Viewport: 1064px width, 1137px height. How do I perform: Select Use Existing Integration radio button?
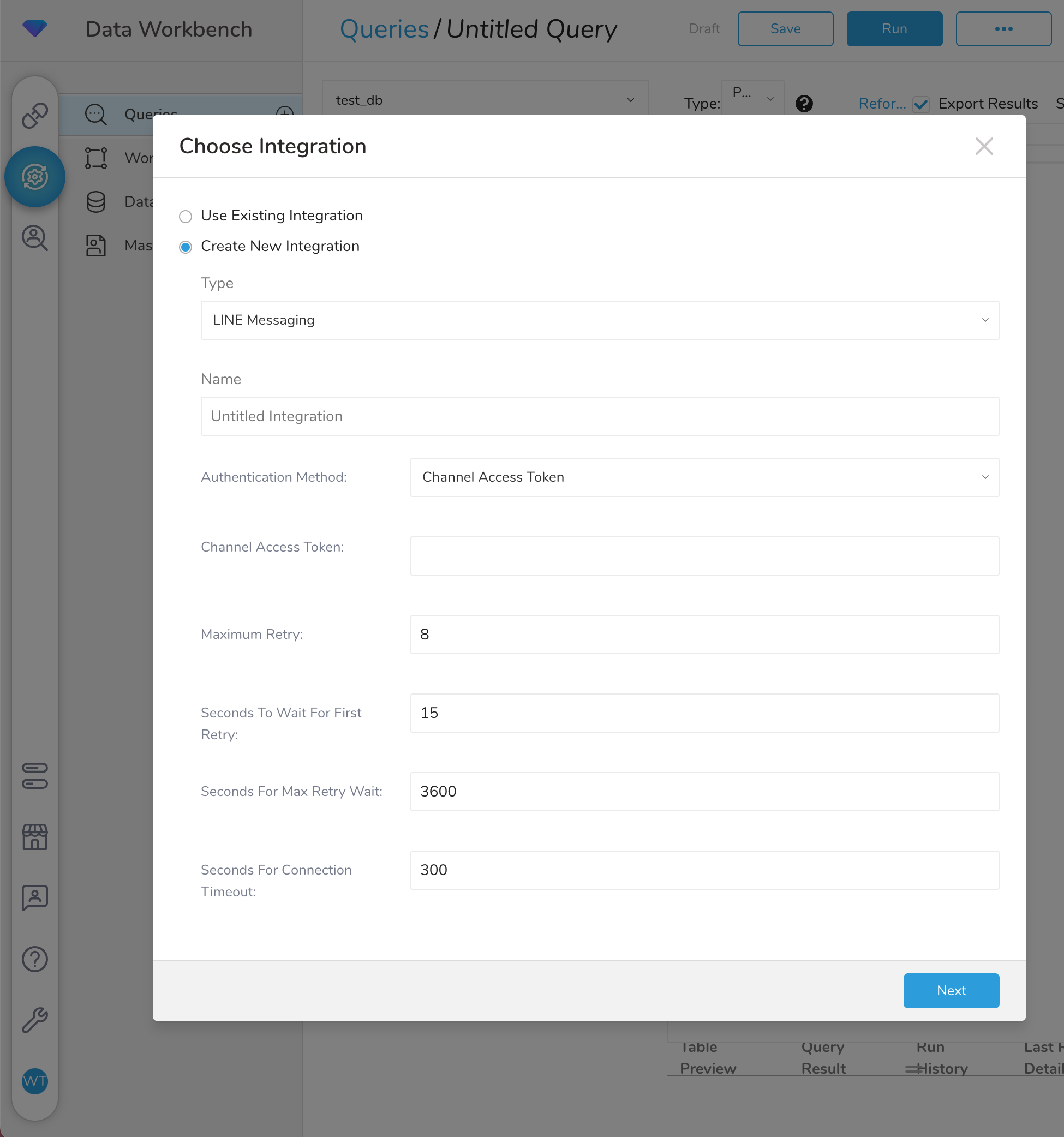(x=186, y=216)
